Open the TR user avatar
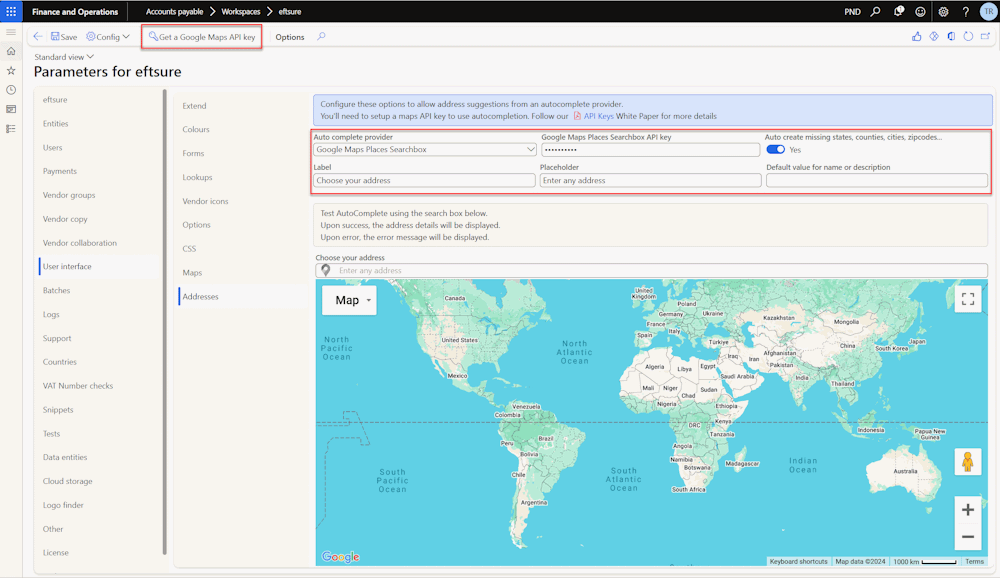This screenshot has width=1000, height=578. click(x=988, y=11)
